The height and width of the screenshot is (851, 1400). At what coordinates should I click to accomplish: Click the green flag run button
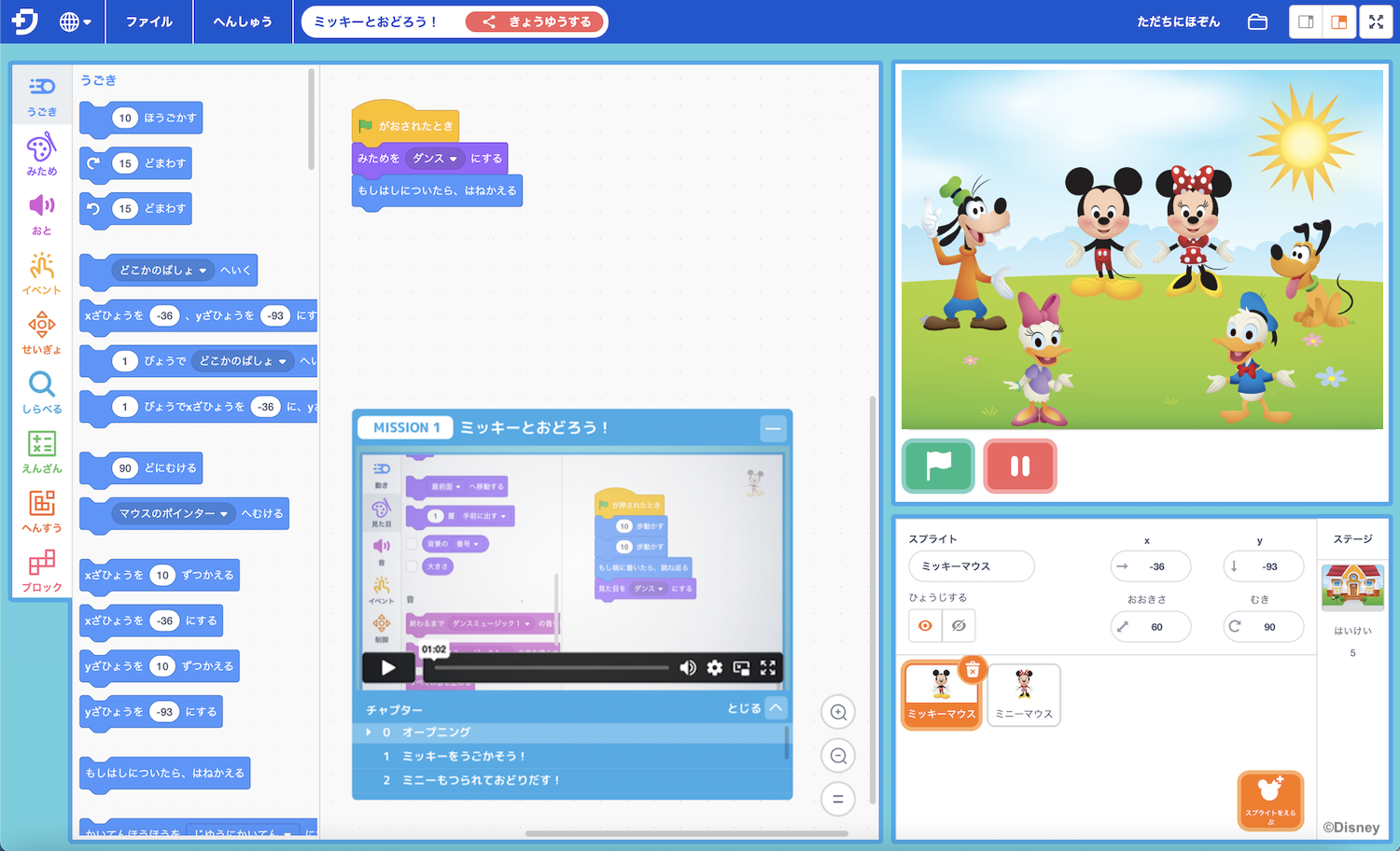click(938, 466)
